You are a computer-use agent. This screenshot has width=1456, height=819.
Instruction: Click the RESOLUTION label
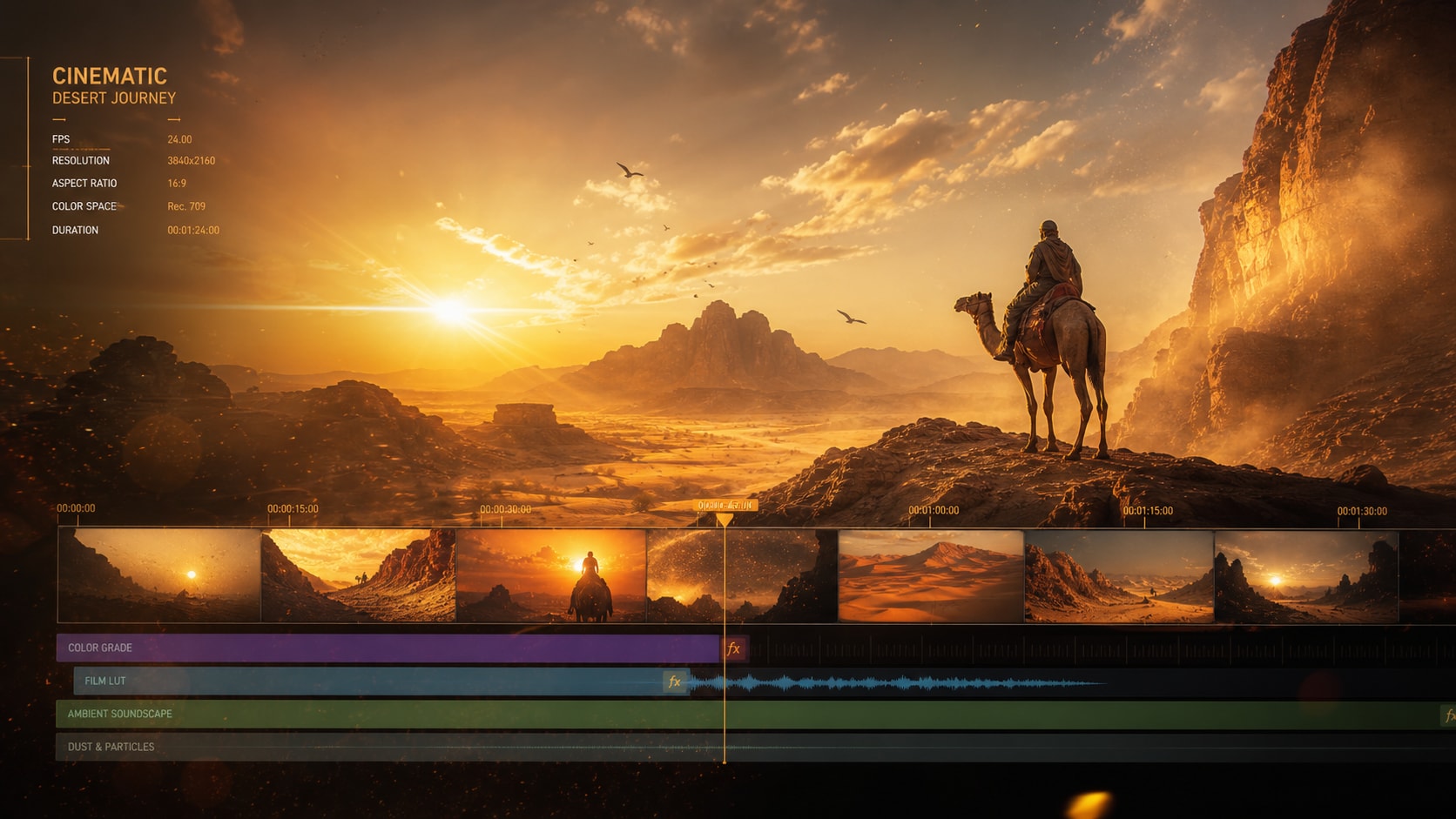click(x=81, y=161)
